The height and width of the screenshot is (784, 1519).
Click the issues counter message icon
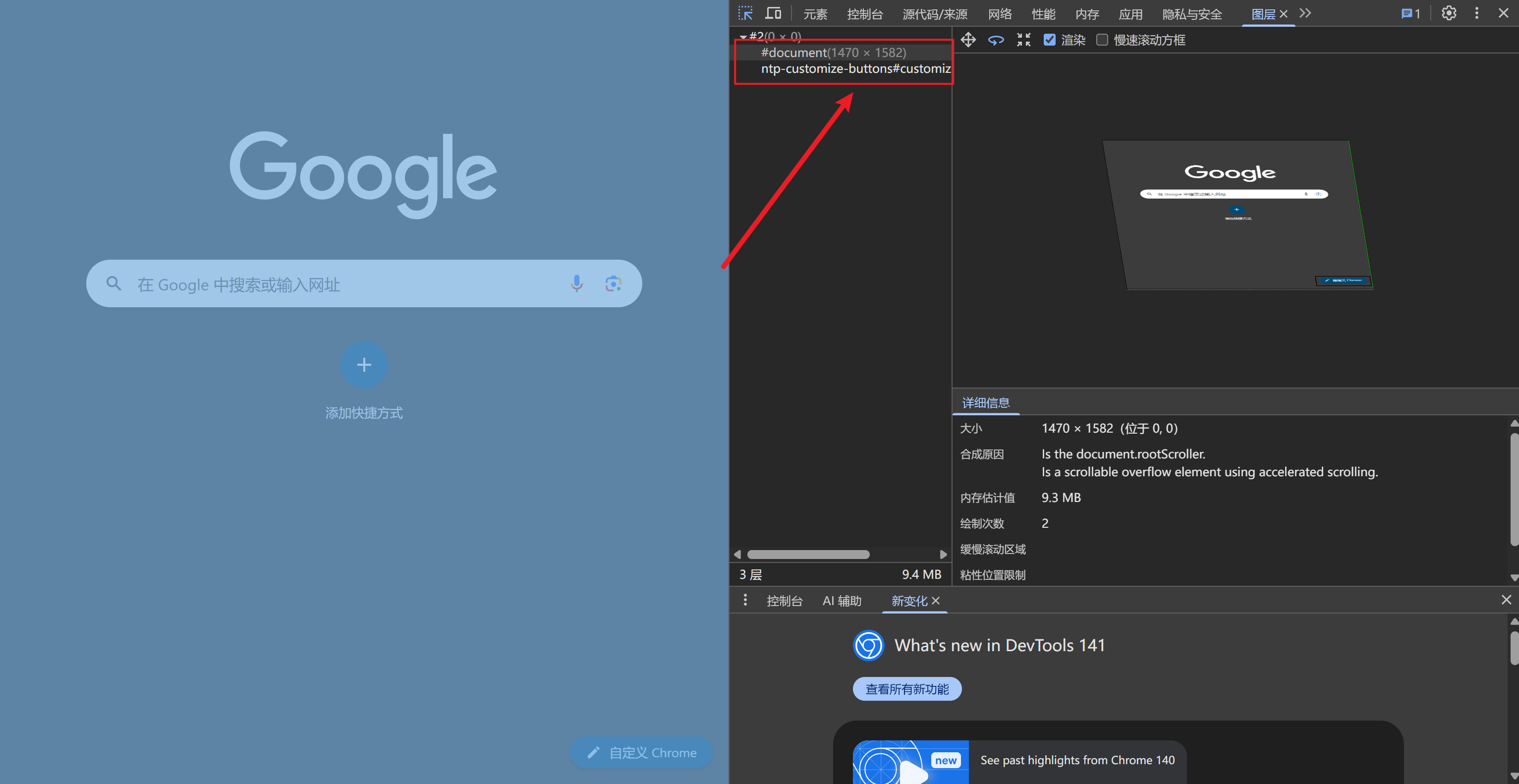1410,13
